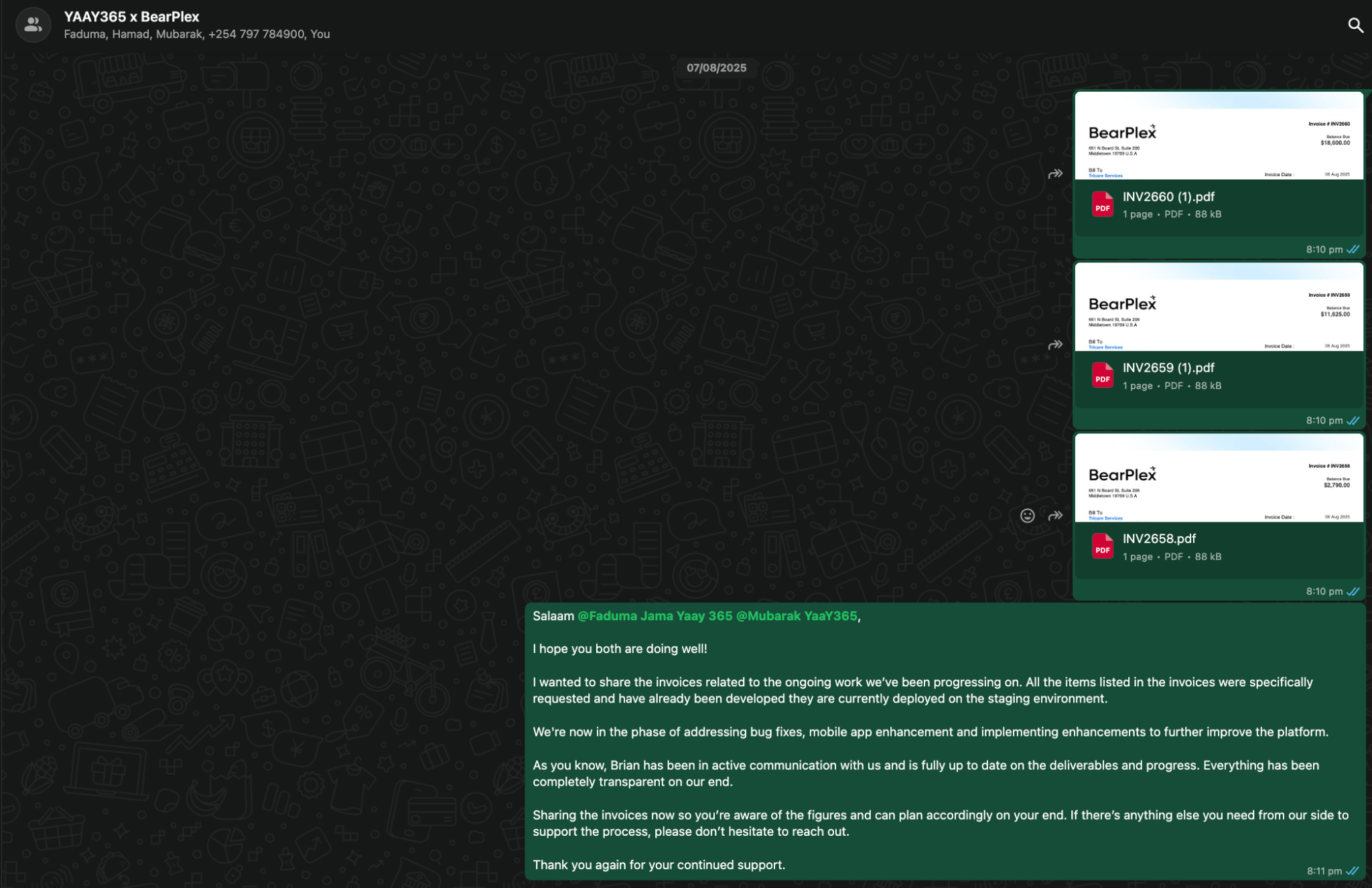
Task: Click the 8:10 pm timestamp on INV2659 message
Action: [x=1324, y=421]
